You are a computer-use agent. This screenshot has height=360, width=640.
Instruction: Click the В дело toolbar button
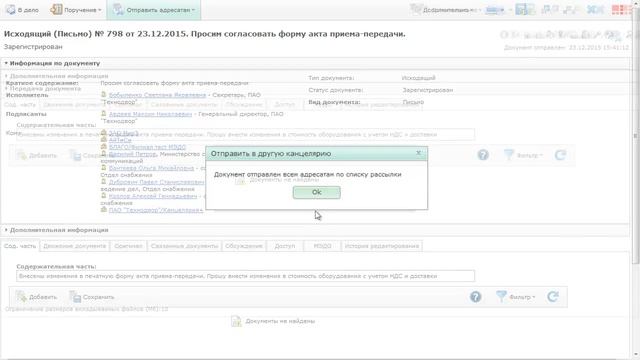(x=22, y=10)
